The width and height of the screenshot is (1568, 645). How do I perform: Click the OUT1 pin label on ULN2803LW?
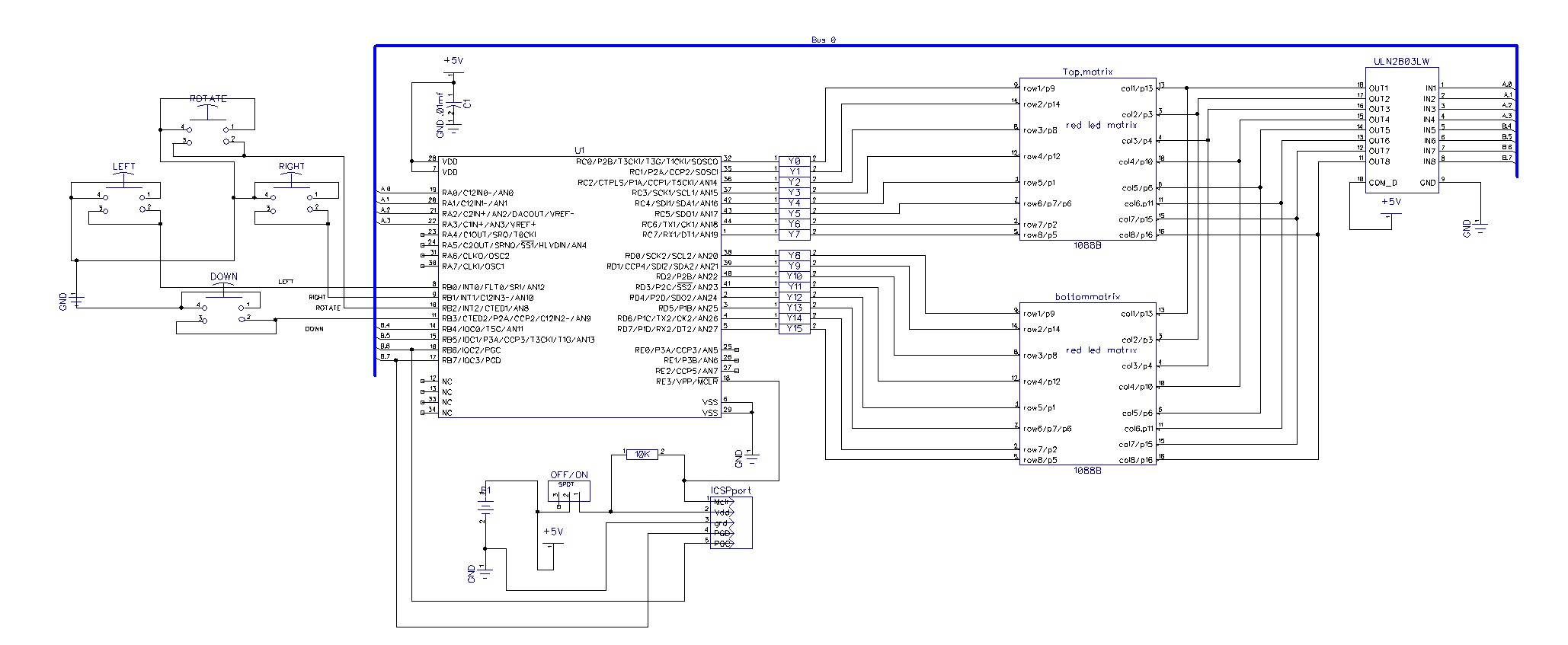[x=1379, y=88]
